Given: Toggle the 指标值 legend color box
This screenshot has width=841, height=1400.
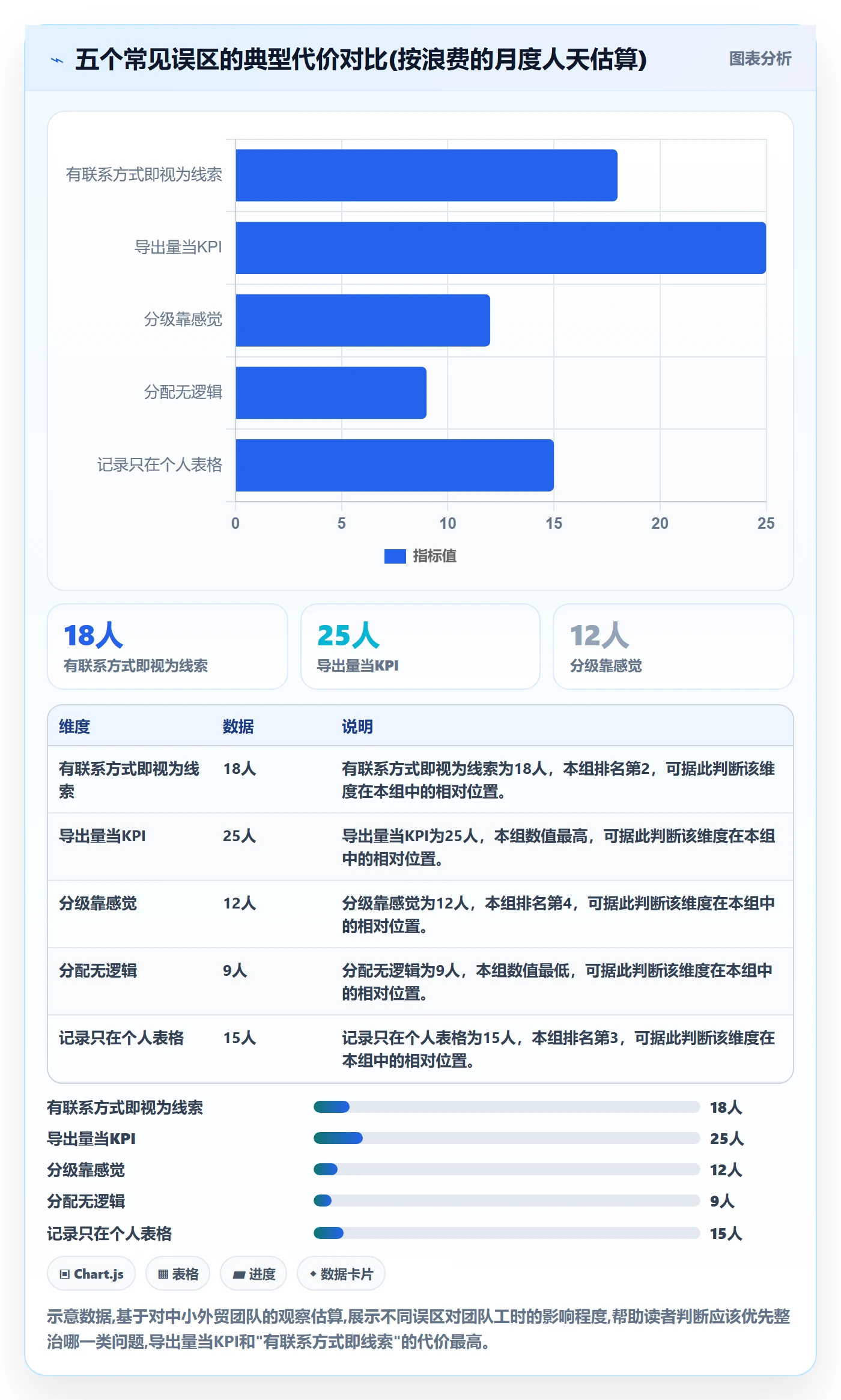Looking at the screenshot, I should click(395, 556).
